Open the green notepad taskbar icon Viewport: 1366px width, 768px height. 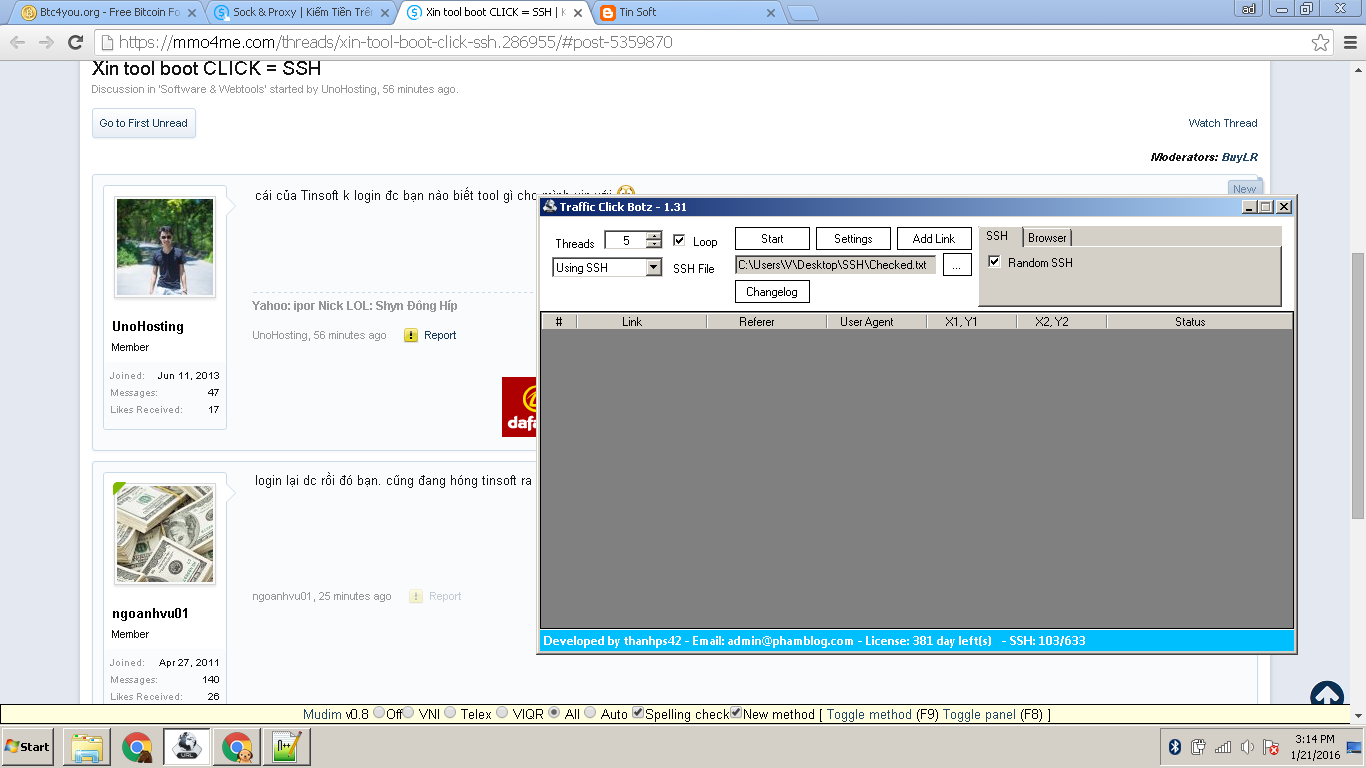tap(287, 746)
